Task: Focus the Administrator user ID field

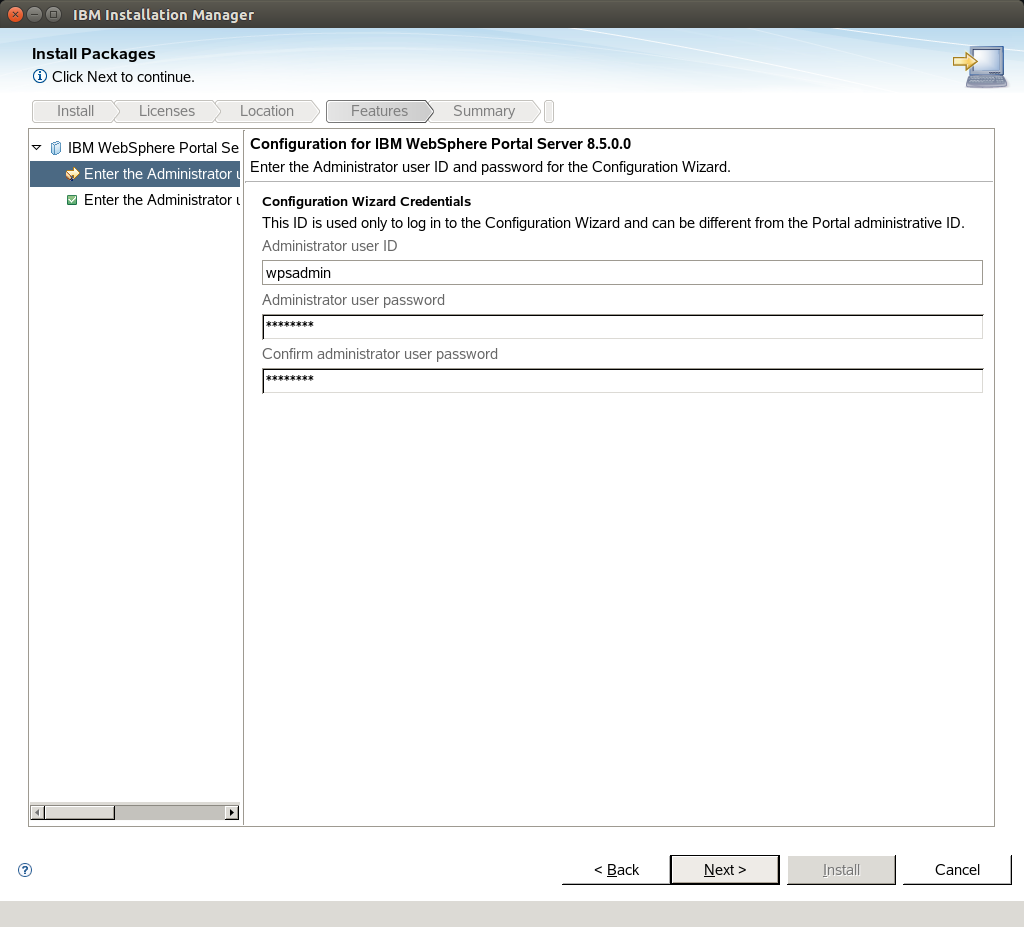Action: pos(622,272)
